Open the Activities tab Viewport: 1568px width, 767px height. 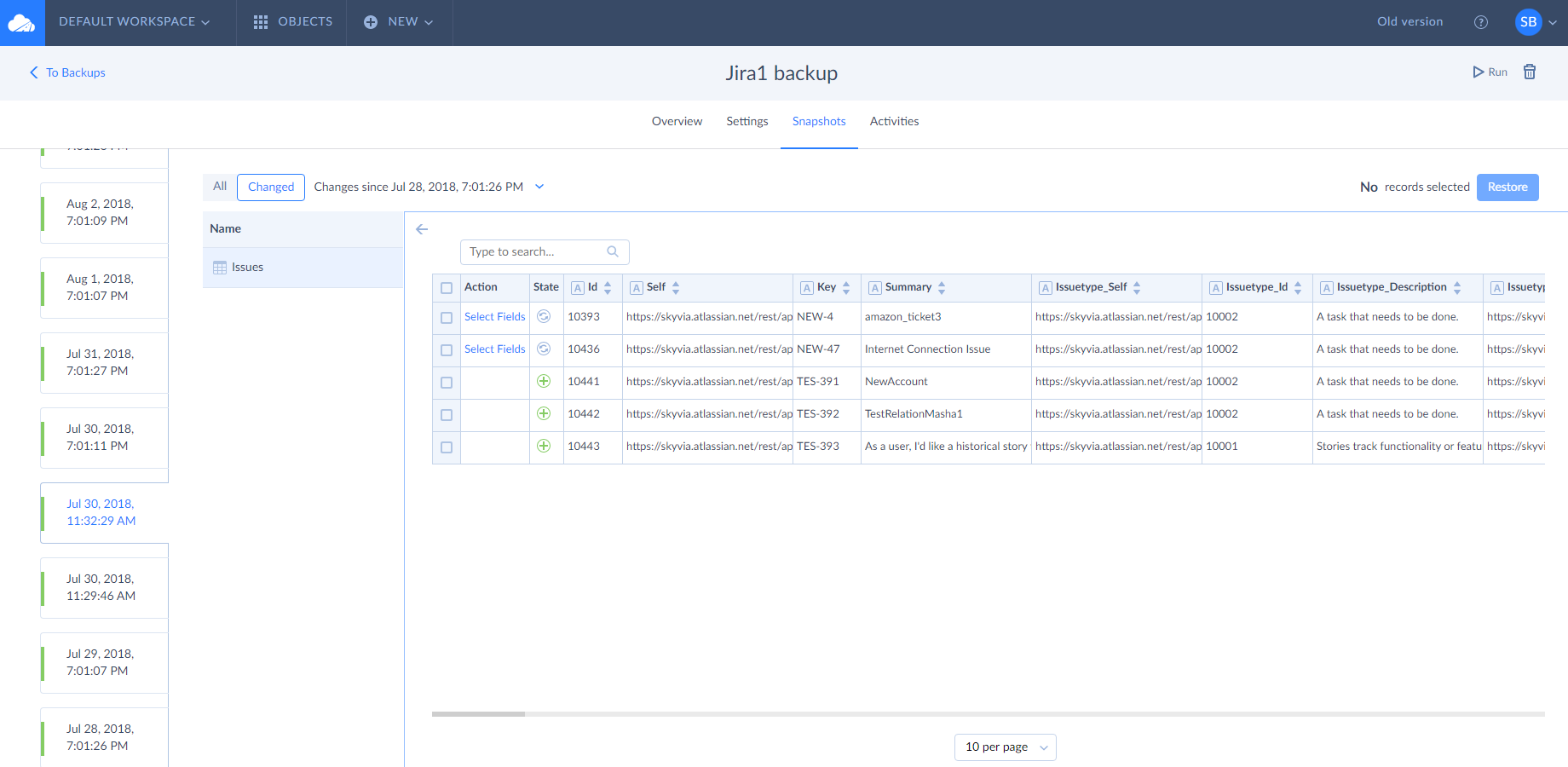click(x=894, y=121)
